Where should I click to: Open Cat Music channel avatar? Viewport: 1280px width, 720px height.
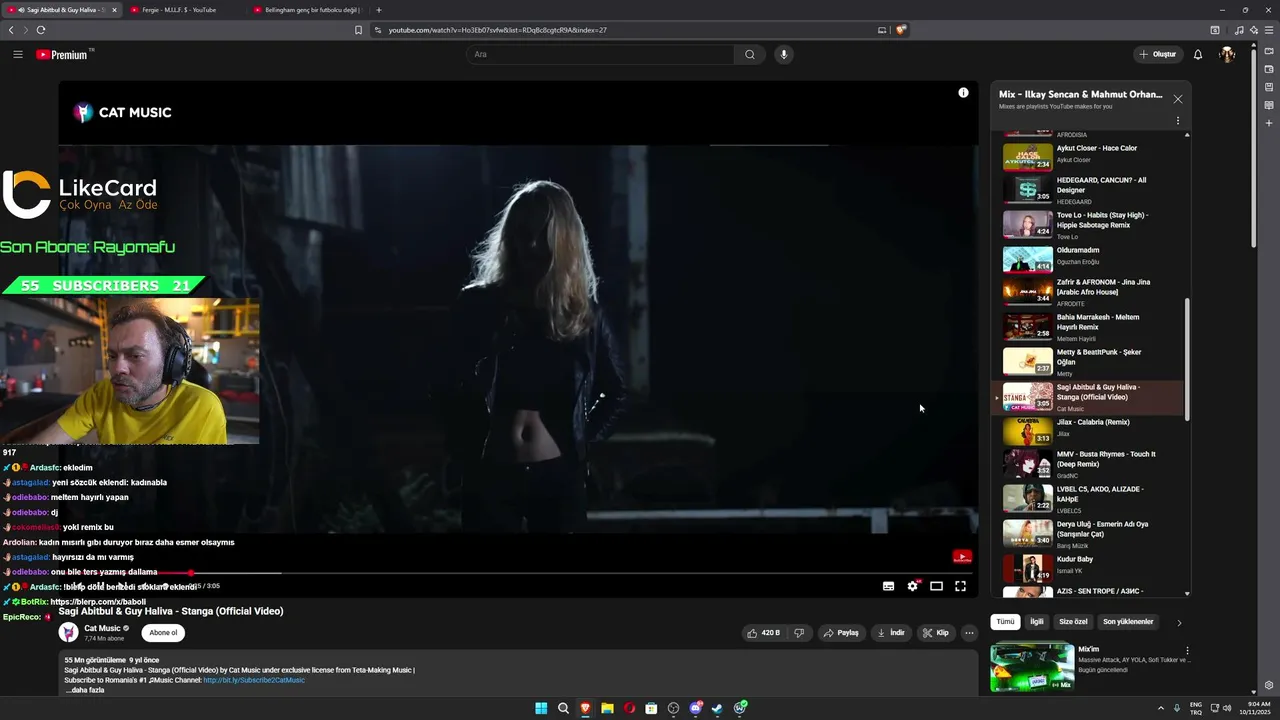click(x=68, y=632)
